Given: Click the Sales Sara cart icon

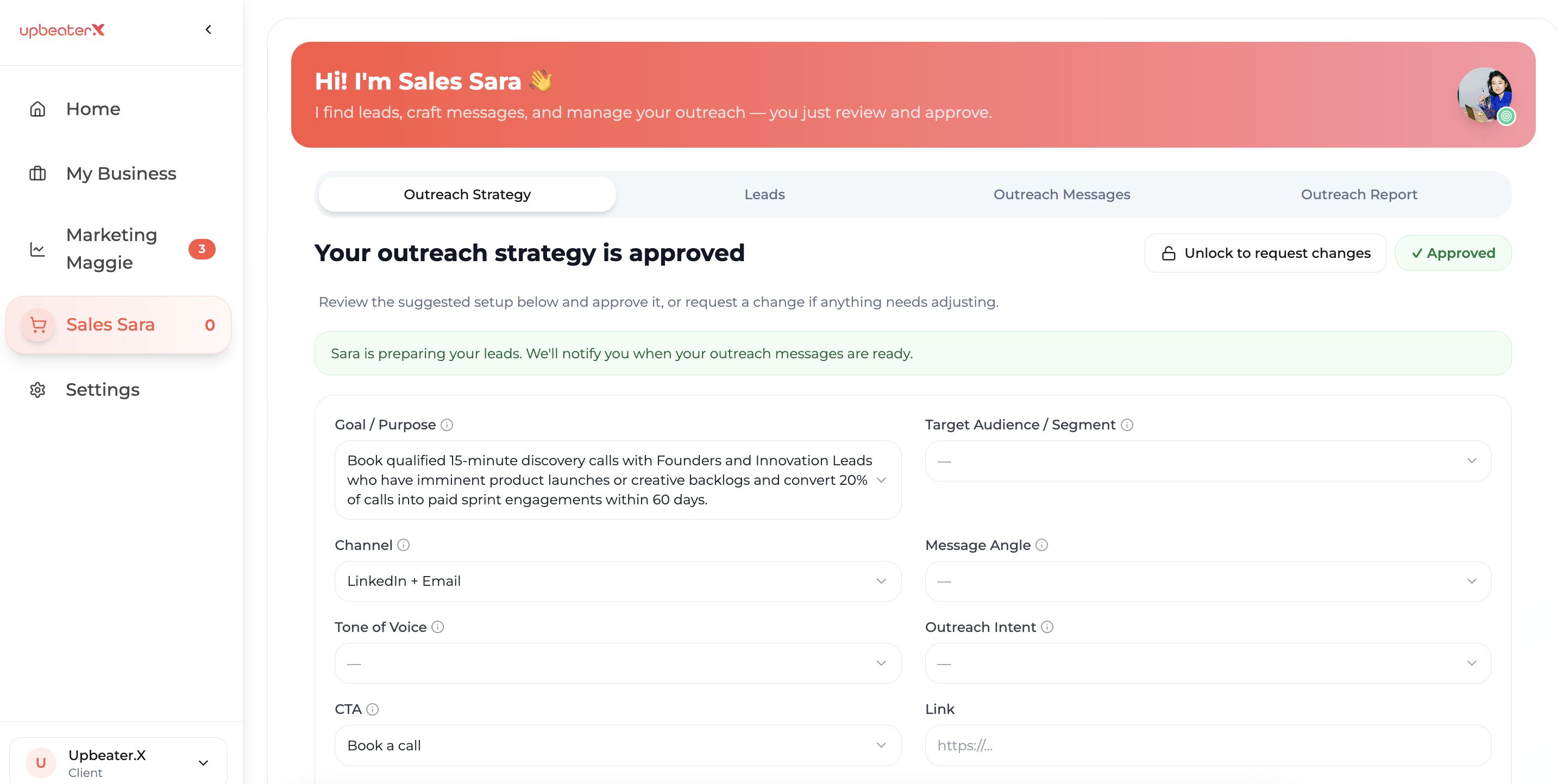Looking at the screenshot, I should tap(38, 325).
